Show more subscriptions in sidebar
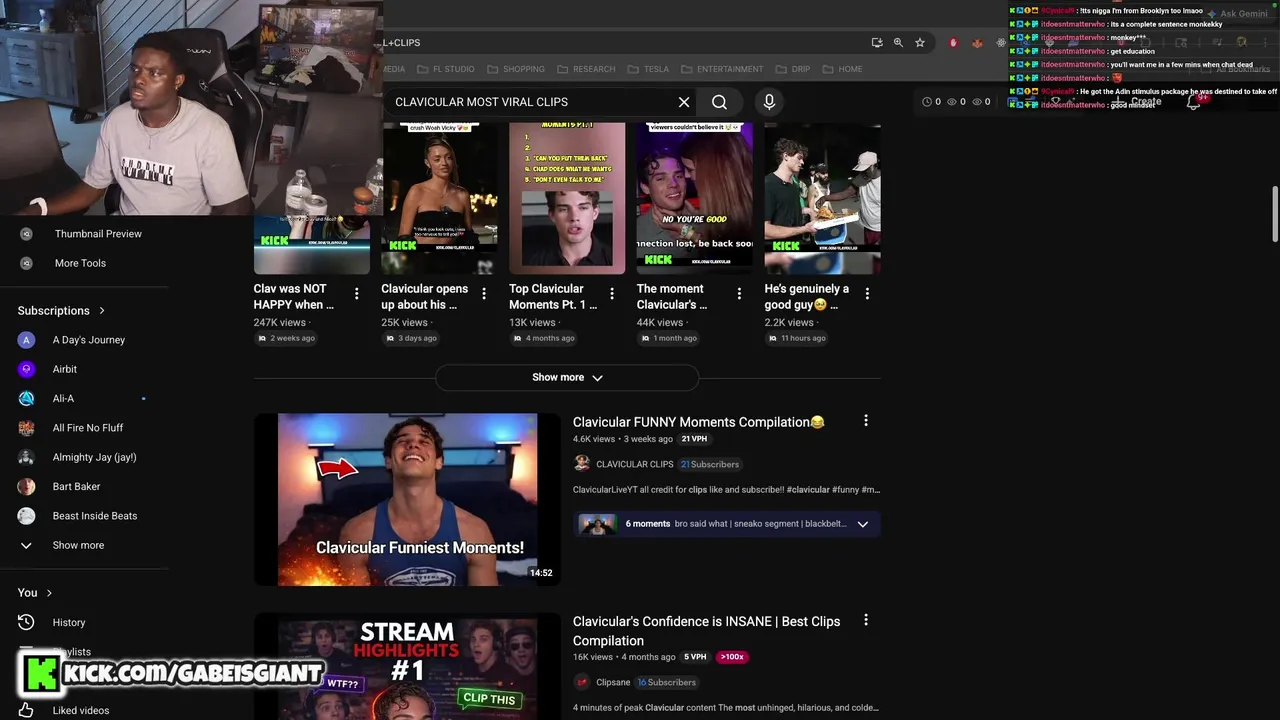Screen dimensions: 1280x720 (78, 545)
